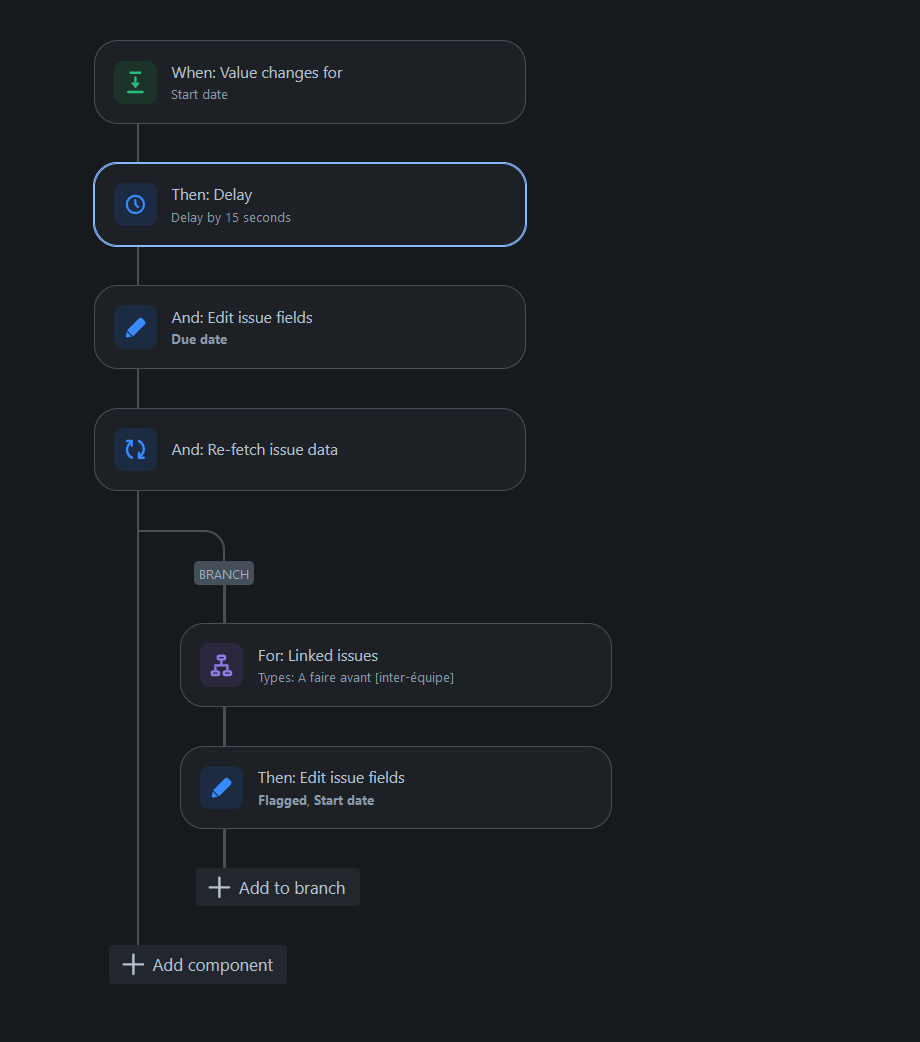Click the pencil icon on the Flagged, Start date action
Screen dimensions: 920x1042
pyautogui.click(x=221, y=788)
